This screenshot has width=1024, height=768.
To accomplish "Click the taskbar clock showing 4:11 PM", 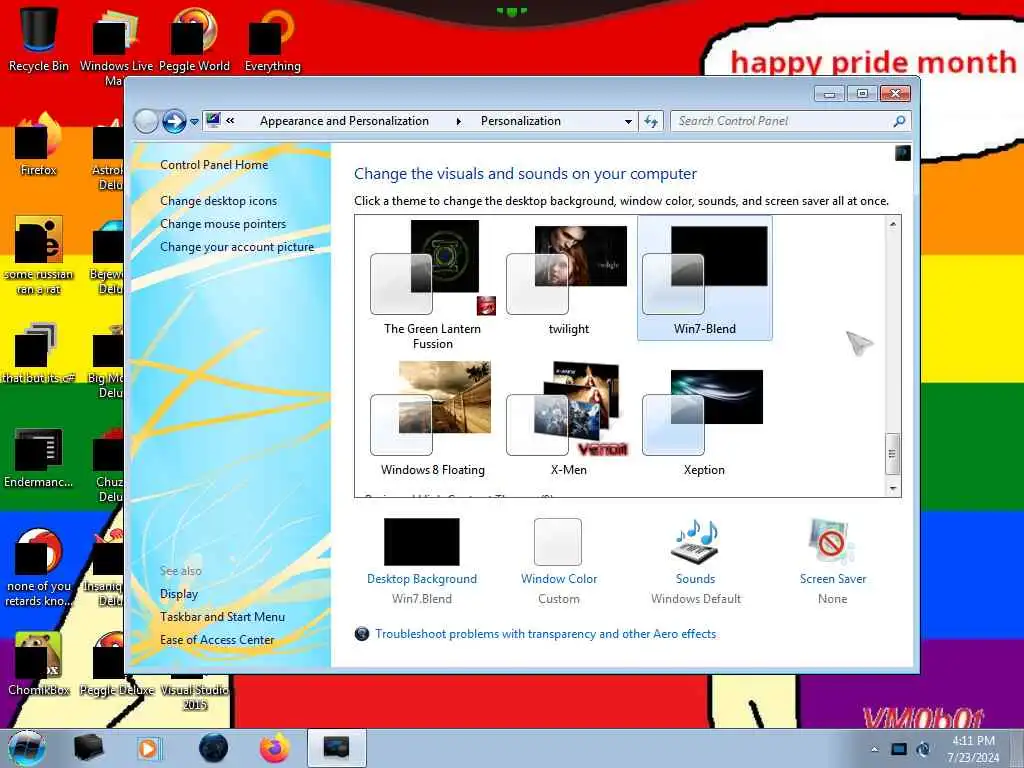I will pyautogui.click(x=973, y=749).
